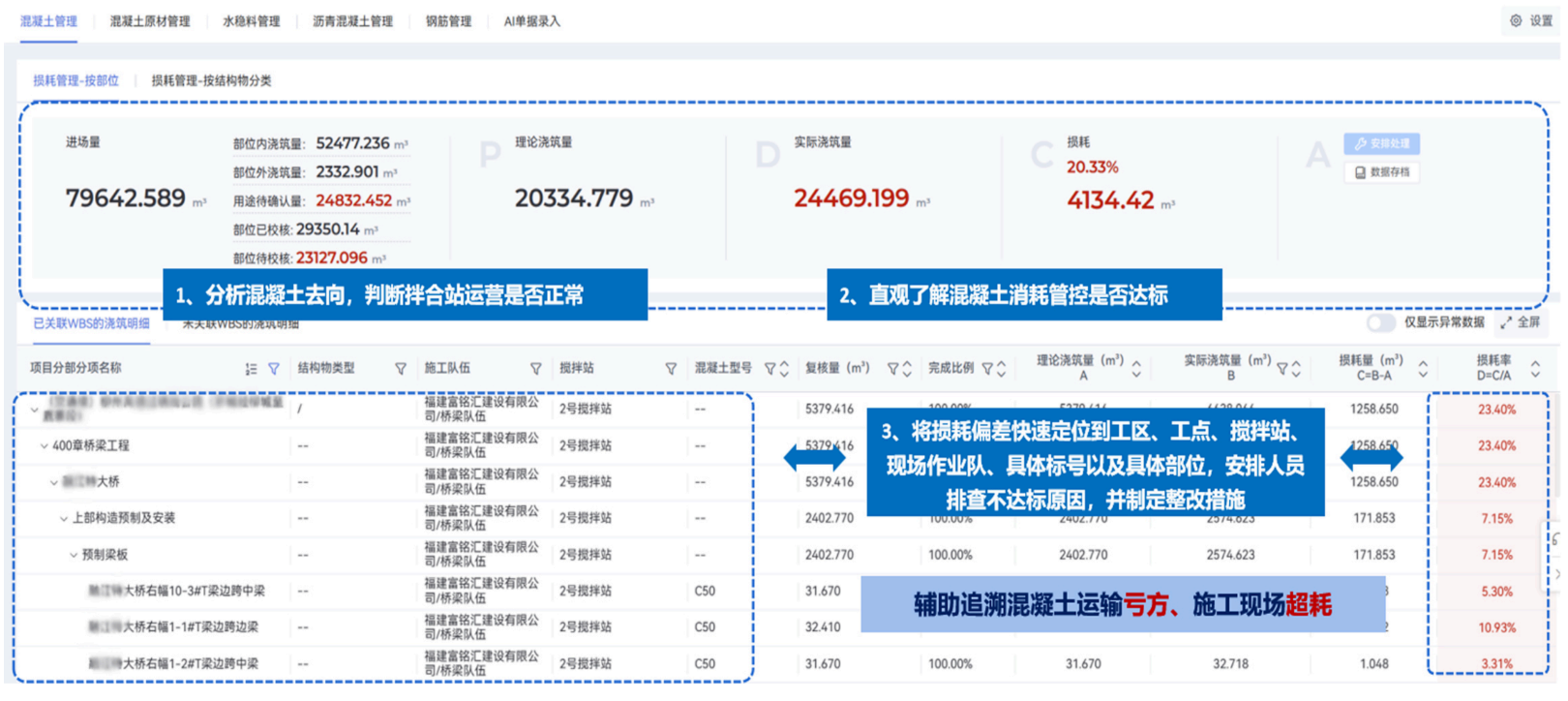1568x701 pixels.
Task: Click the 数据存档 button
Action: click(x=1381, y=172)
